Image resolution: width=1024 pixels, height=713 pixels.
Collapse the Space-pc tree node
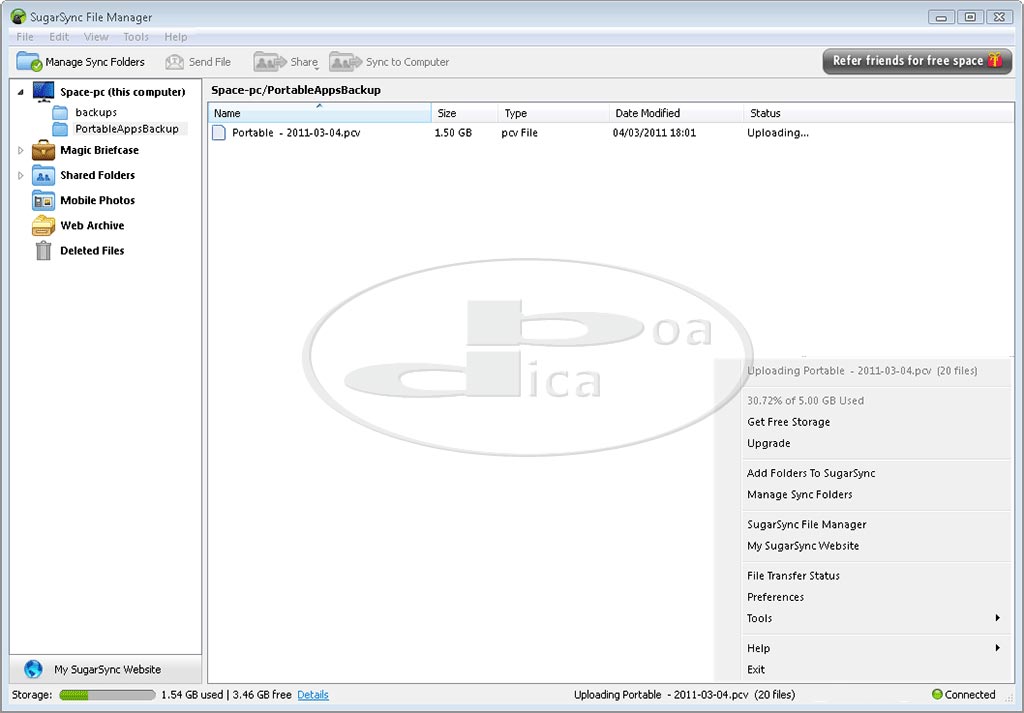pos(20,92)
